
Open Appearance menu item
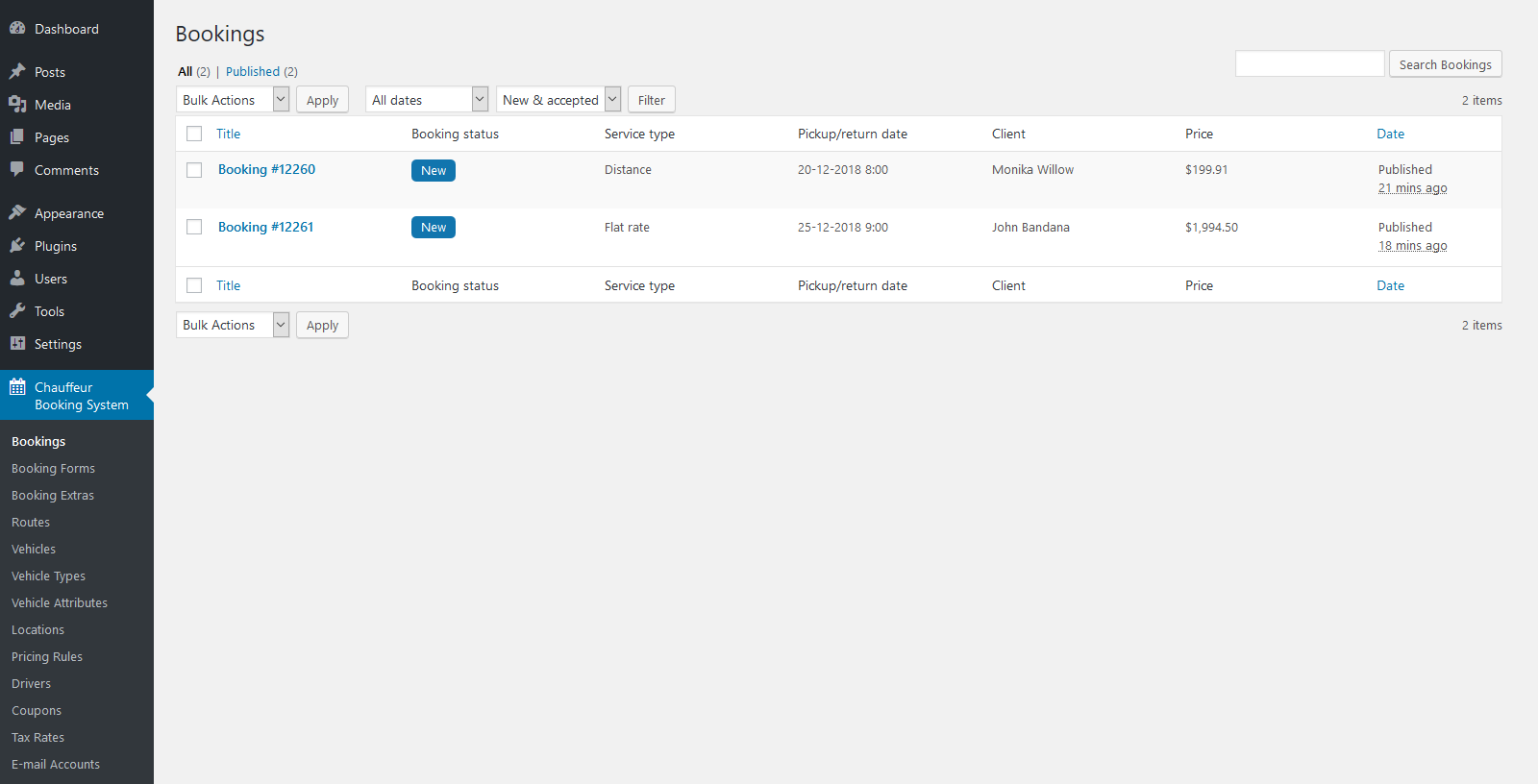(77, 213)
